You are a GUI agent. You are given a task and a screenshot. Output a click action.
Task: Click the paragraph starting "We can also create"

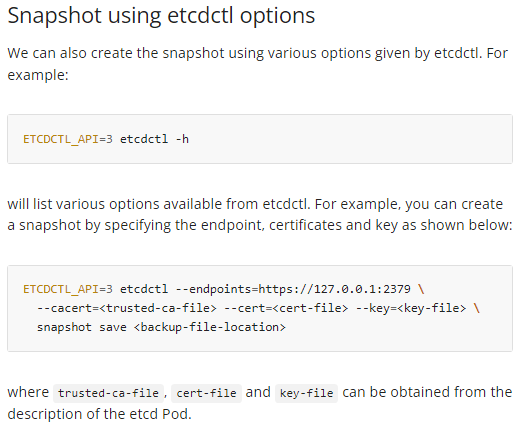coord(257,64)
